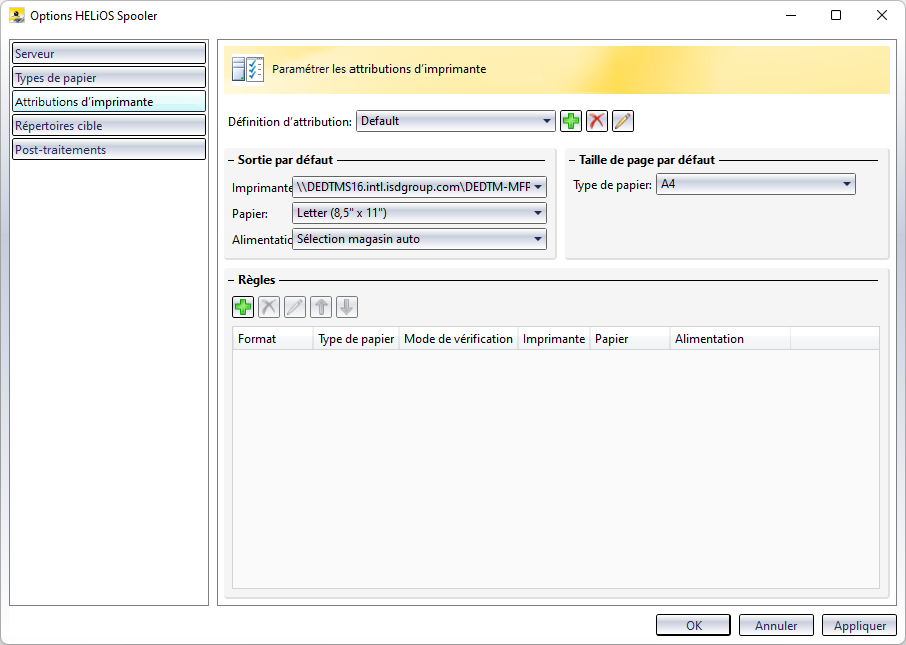Sort by the Format column header
Viewport: 906px width, 645px height.
pos(273,339)
